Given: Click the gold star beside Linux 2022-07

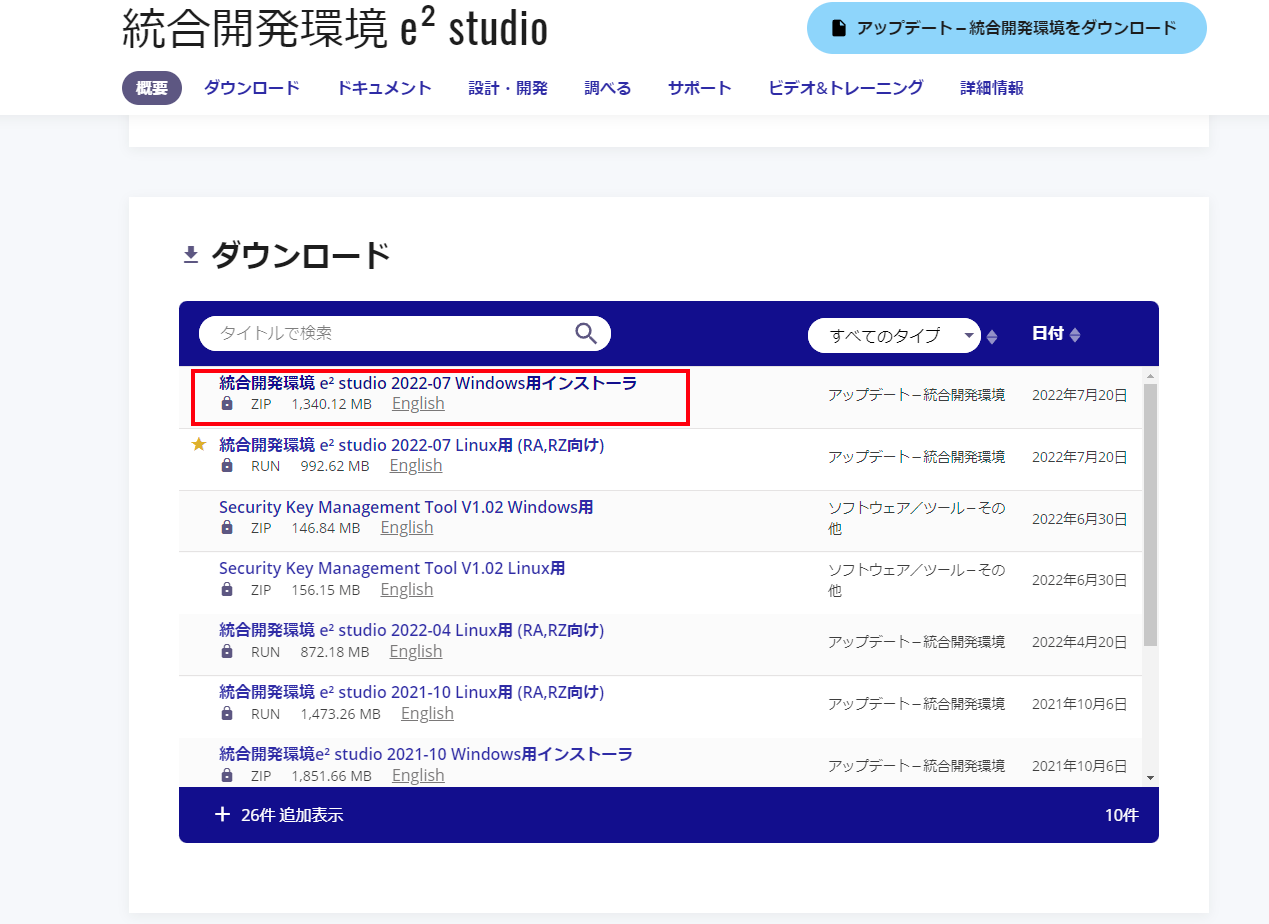Looking at the screenshot, I should pos(198,444).
